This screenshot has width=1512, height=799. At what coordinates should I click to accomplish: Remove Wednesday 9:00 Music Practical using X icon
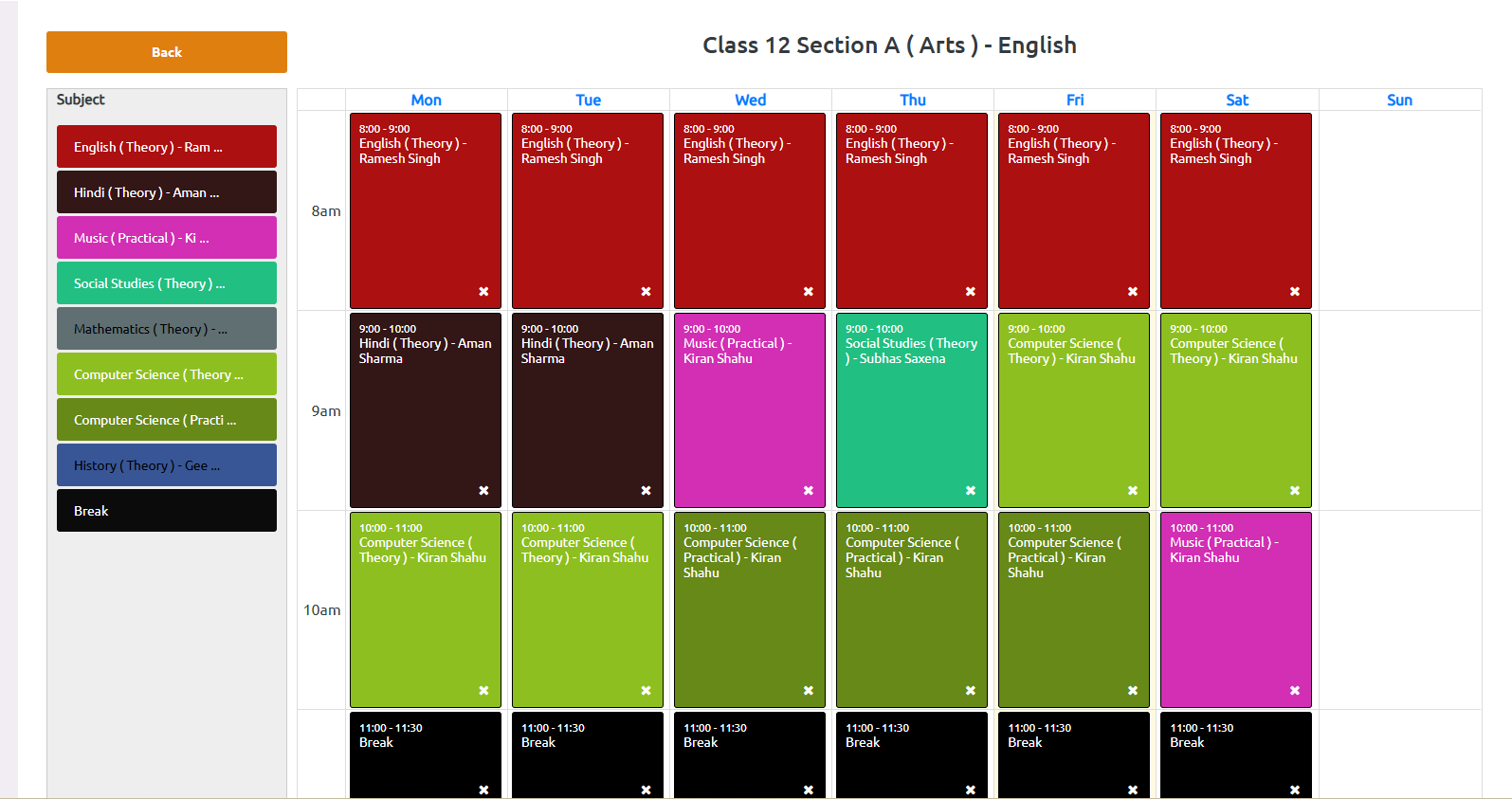[809, 491]
